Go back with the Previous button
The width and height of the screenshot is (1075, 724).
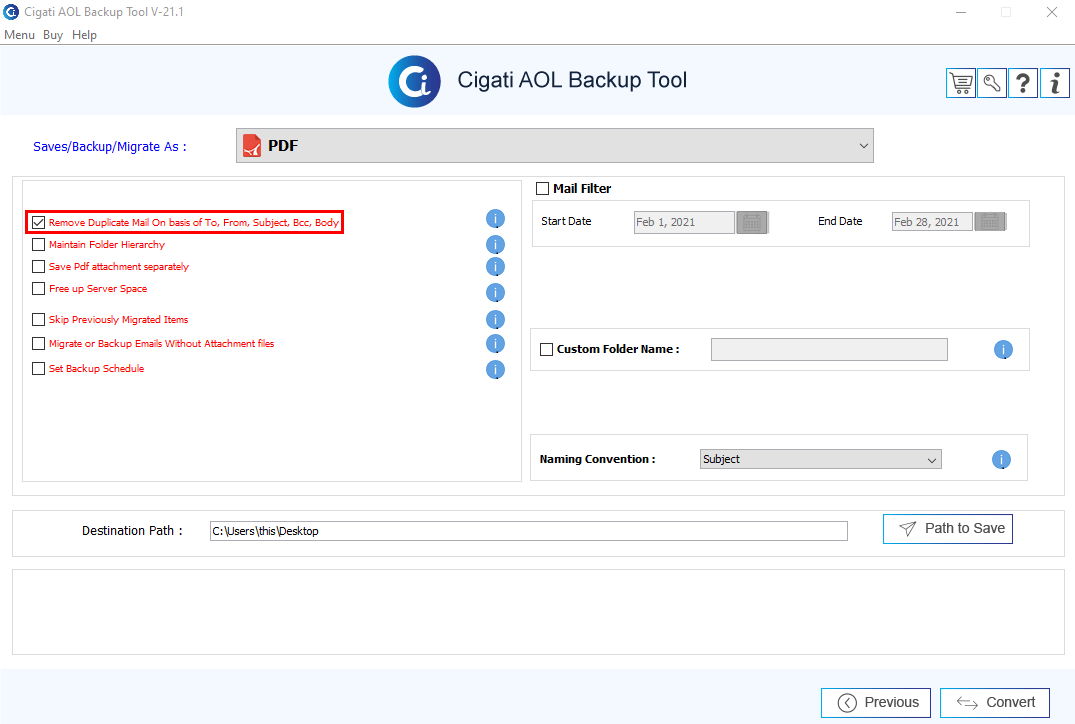875,703
